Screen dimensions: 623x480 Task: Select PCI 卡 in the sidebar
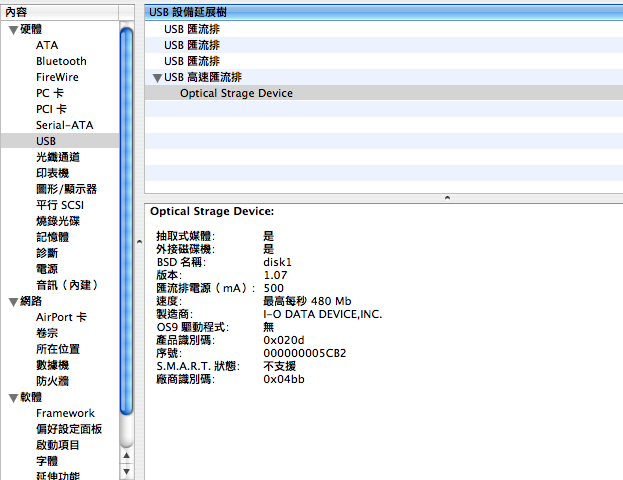[51, 109]
